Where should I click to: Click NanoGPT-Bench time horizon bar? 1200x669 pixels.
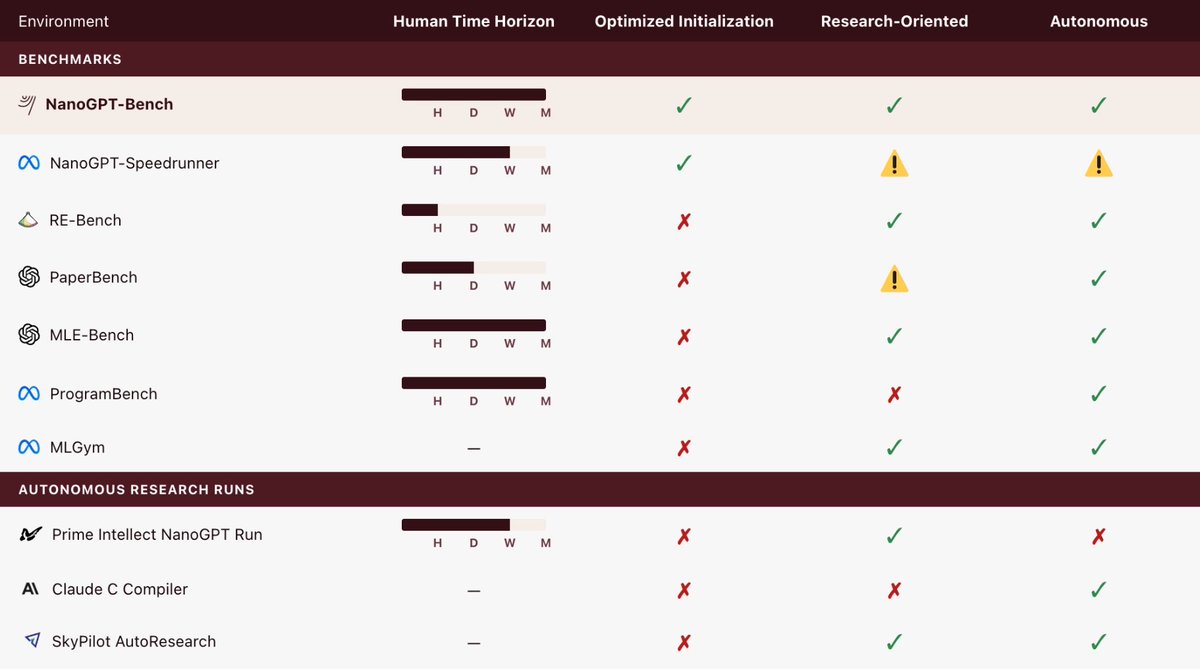[474, 94]
